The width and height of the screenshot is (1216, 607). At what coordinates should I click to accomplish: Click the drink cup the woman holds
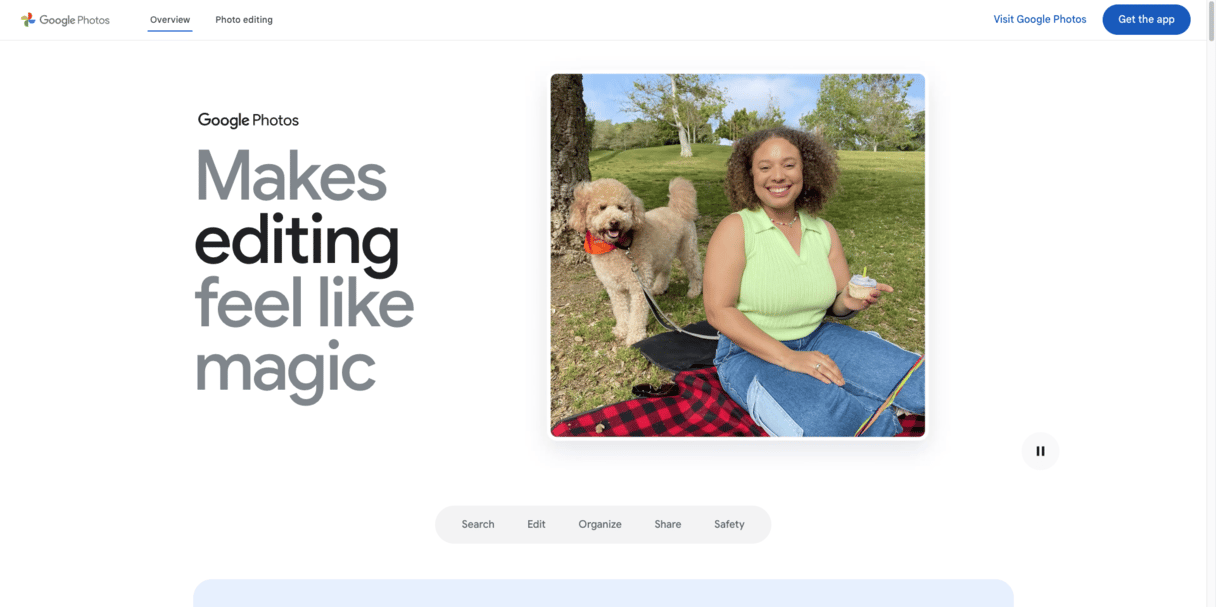pos(862,286)
